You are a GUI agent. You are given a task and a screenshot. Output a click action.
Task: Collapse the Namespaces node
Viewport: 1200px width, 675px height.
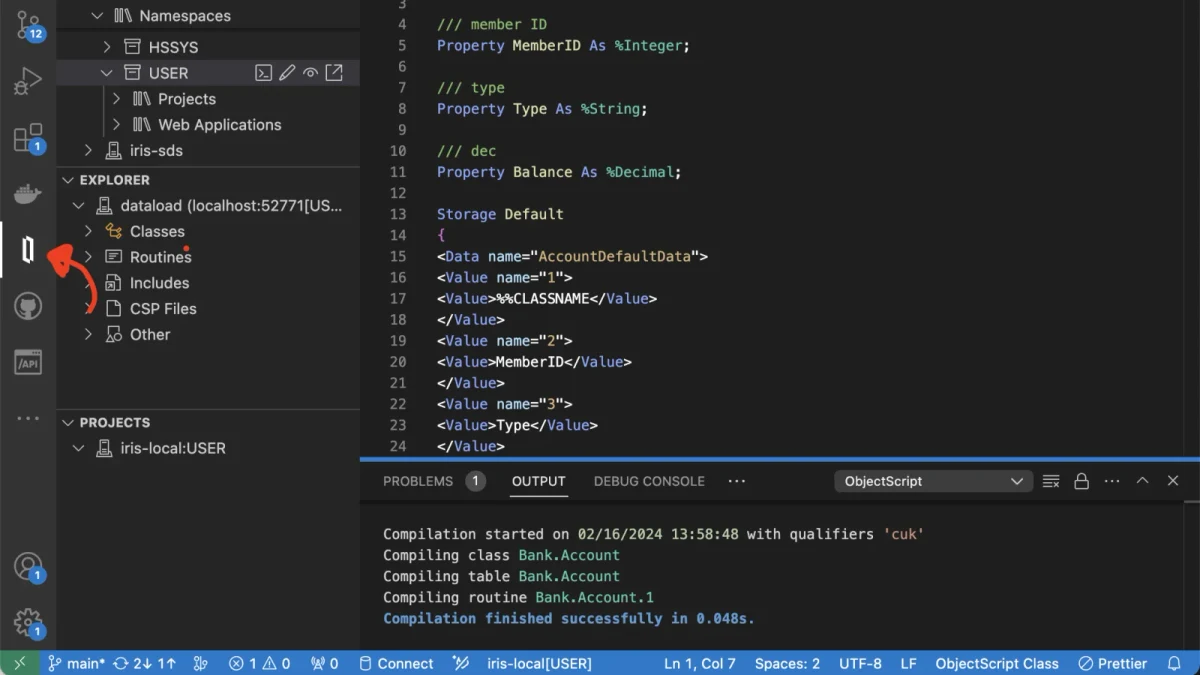(x=97, y=16)
